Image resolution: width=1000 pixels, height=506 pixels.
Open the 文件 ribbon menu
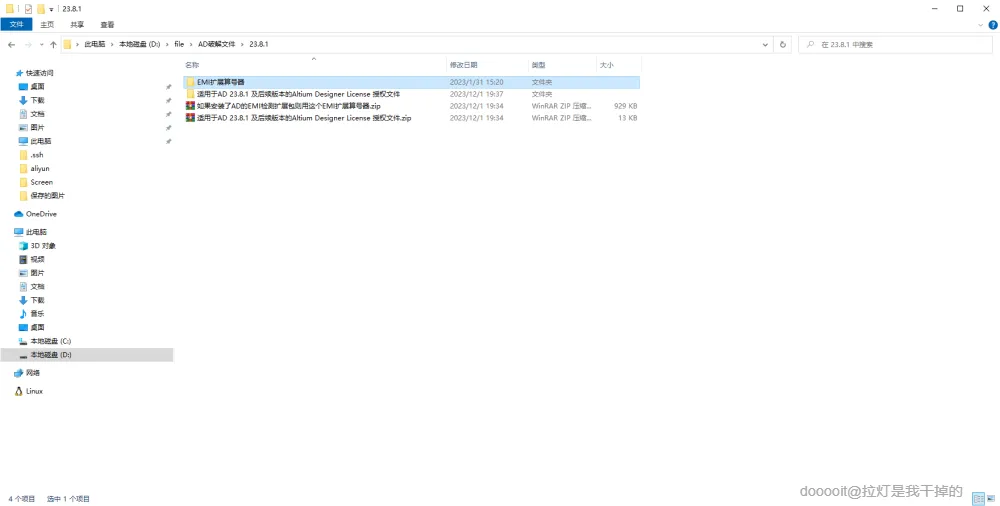click(17, 24)
